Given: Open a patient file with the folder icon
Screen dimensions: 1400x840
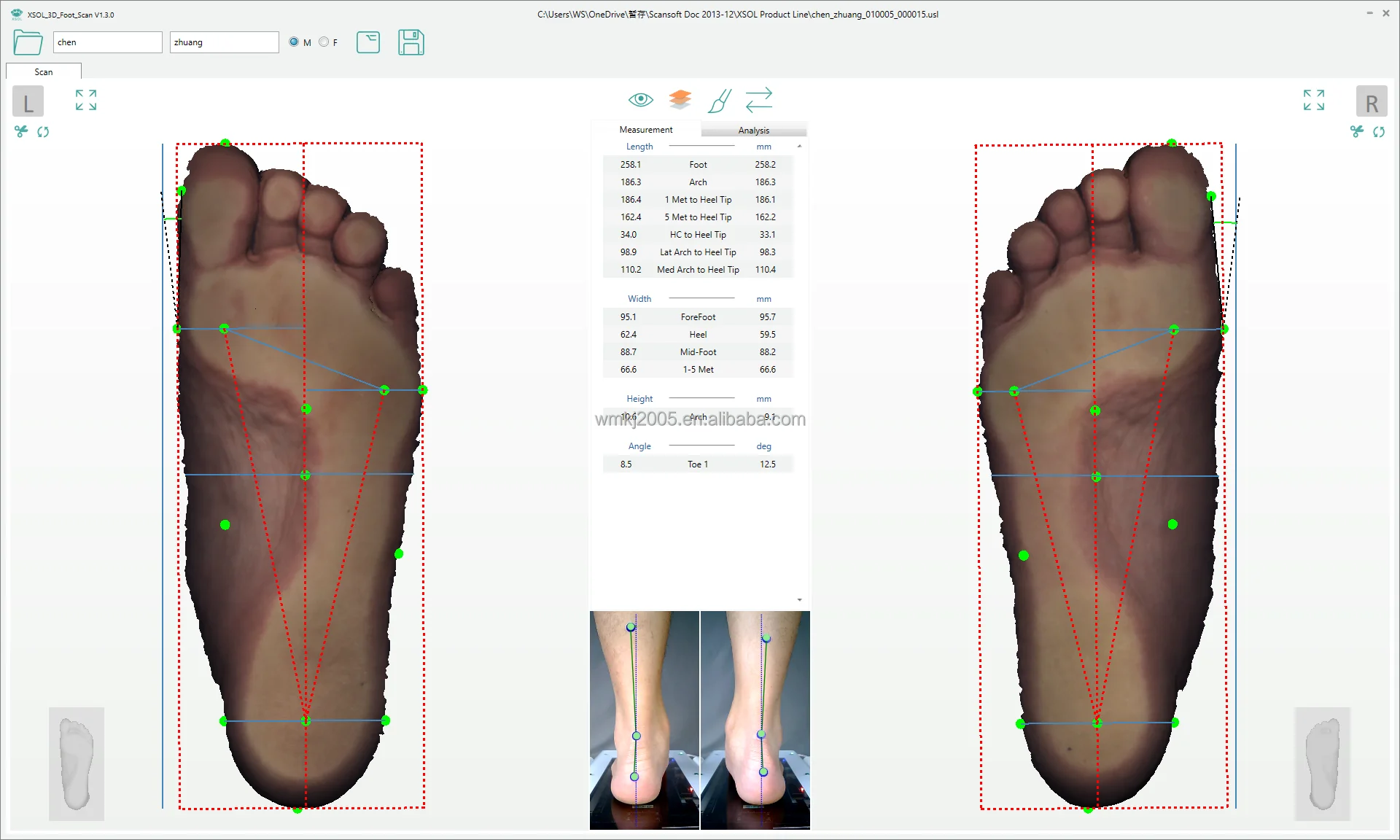Looking at the screenshot, I should [28, 42].
